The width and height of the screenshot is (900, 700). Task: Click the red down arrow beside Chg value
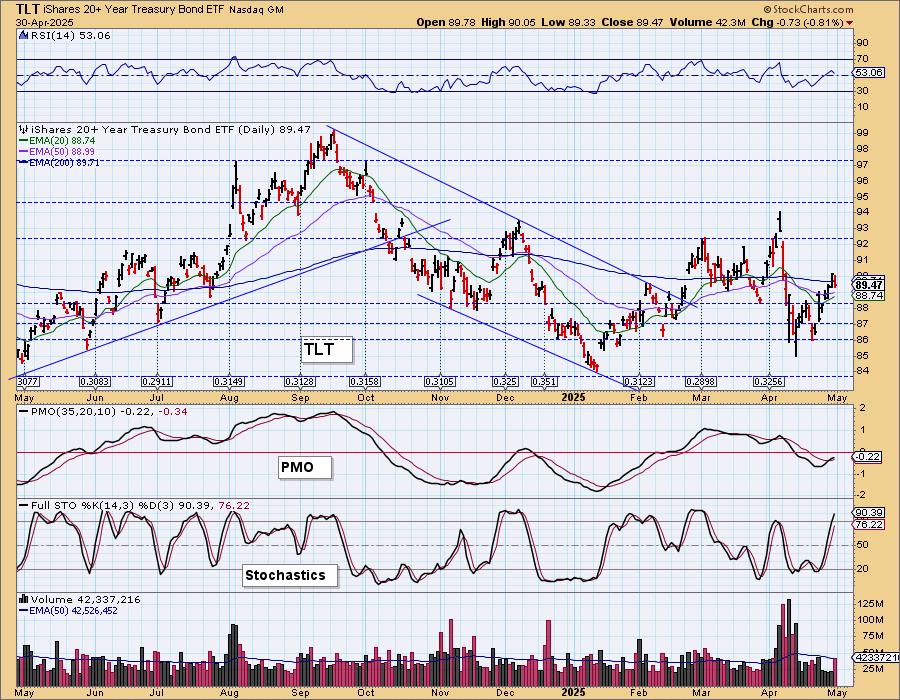849,23
